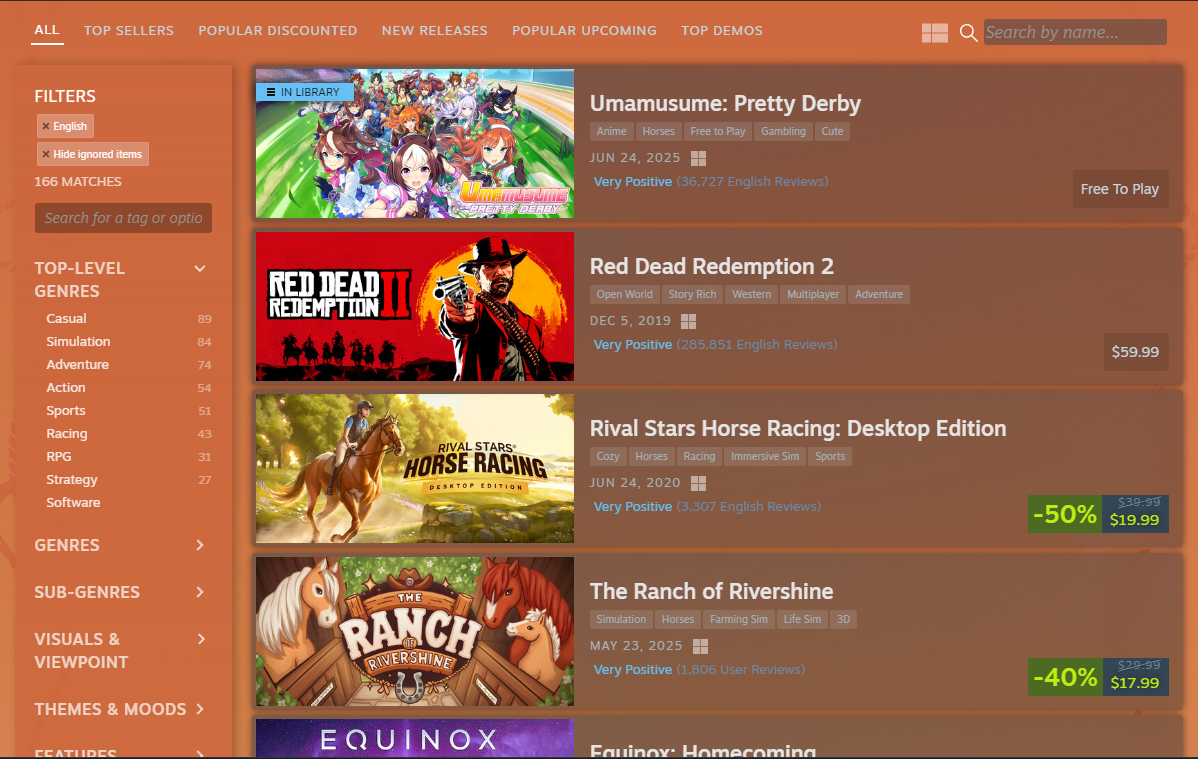1198x759 pixels.
Task: Open the Popular Upcoming tab
Action: pos(584,31)
